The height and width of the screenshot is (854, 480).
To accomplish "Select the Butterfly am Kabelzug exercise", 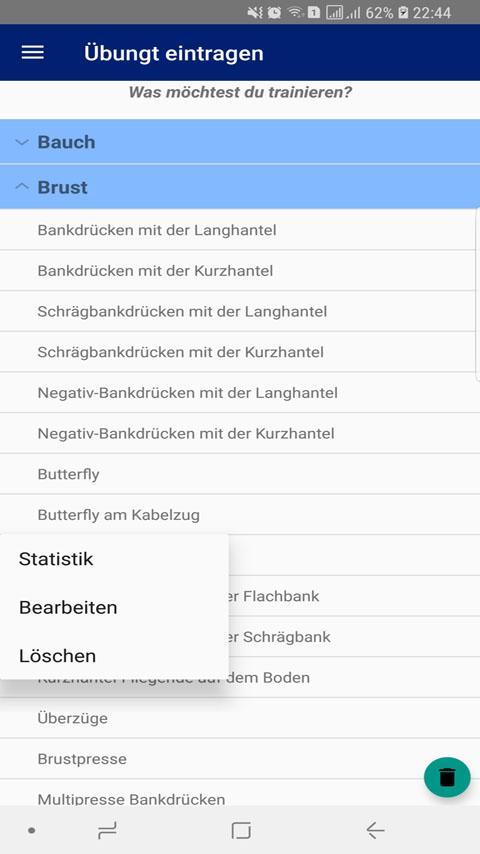I will point(240,515).
